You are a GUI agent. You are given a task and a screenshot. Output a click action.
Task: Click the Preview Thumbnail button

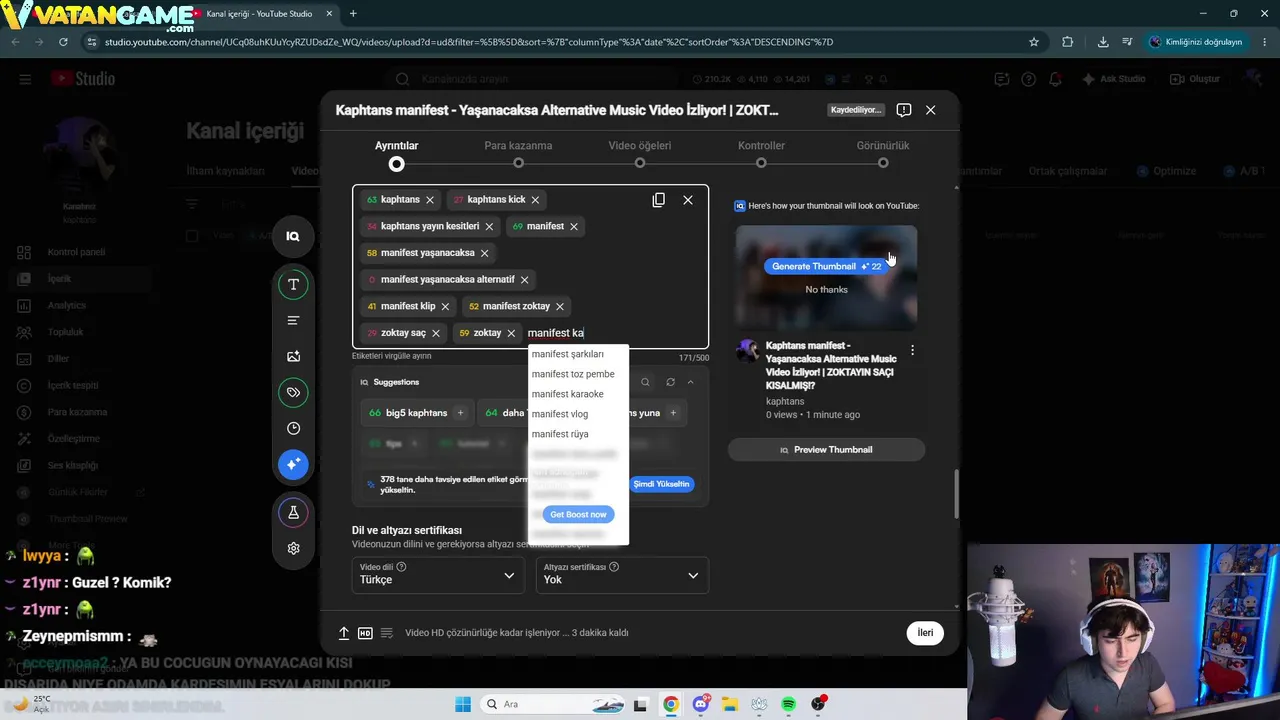point(826,450)
